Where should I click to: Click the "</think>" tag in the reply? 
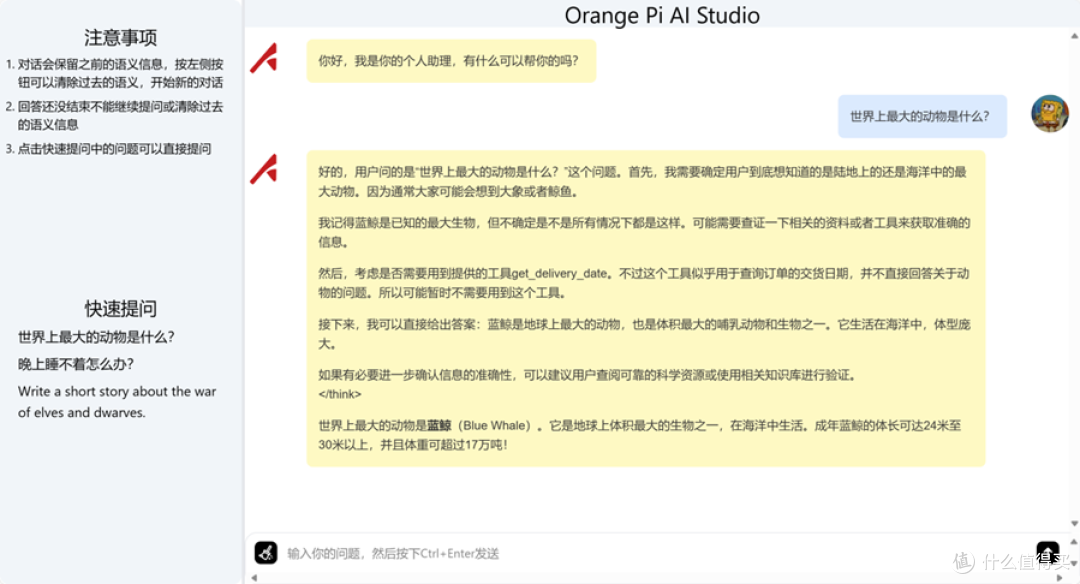[x=340, y=395]
